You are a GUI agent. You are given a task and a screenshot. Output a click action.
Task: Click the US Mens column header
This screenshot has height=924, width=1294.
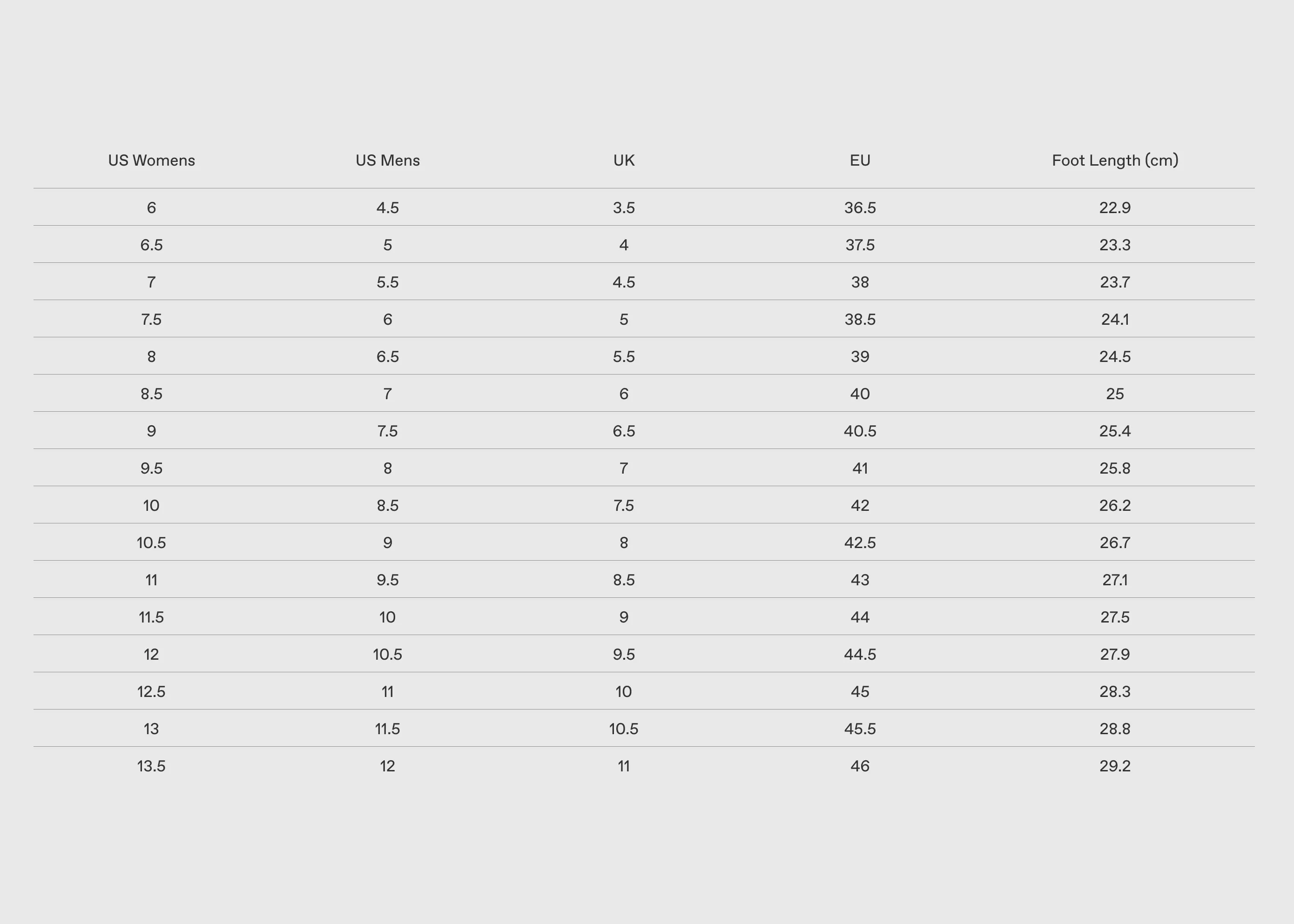(388, 161)
